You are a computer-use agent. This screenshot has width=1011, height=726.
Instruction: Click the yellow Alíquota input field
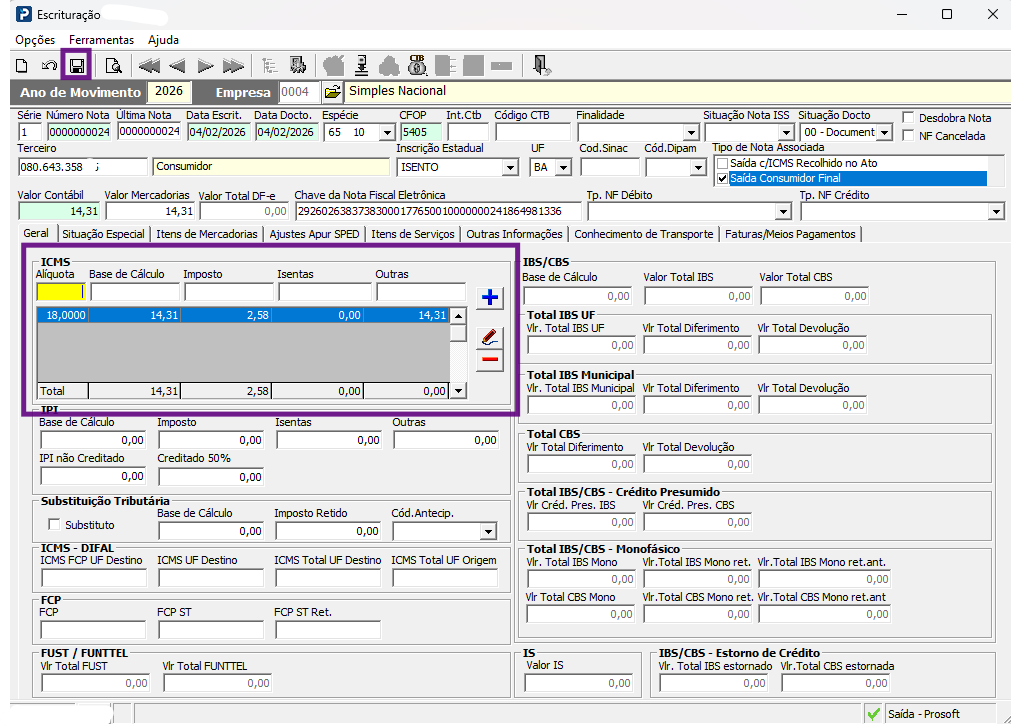[60, 292]
